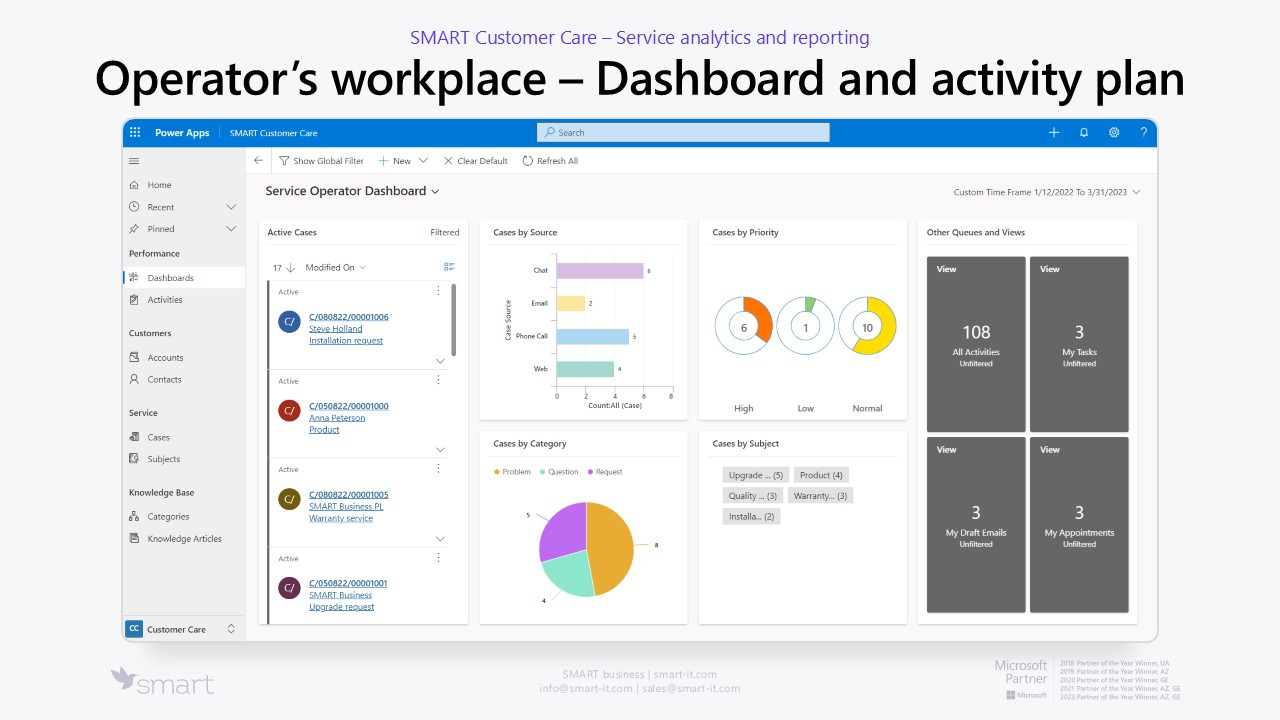Open the Power Apps app launcher waffle

(x=135, y=133)
